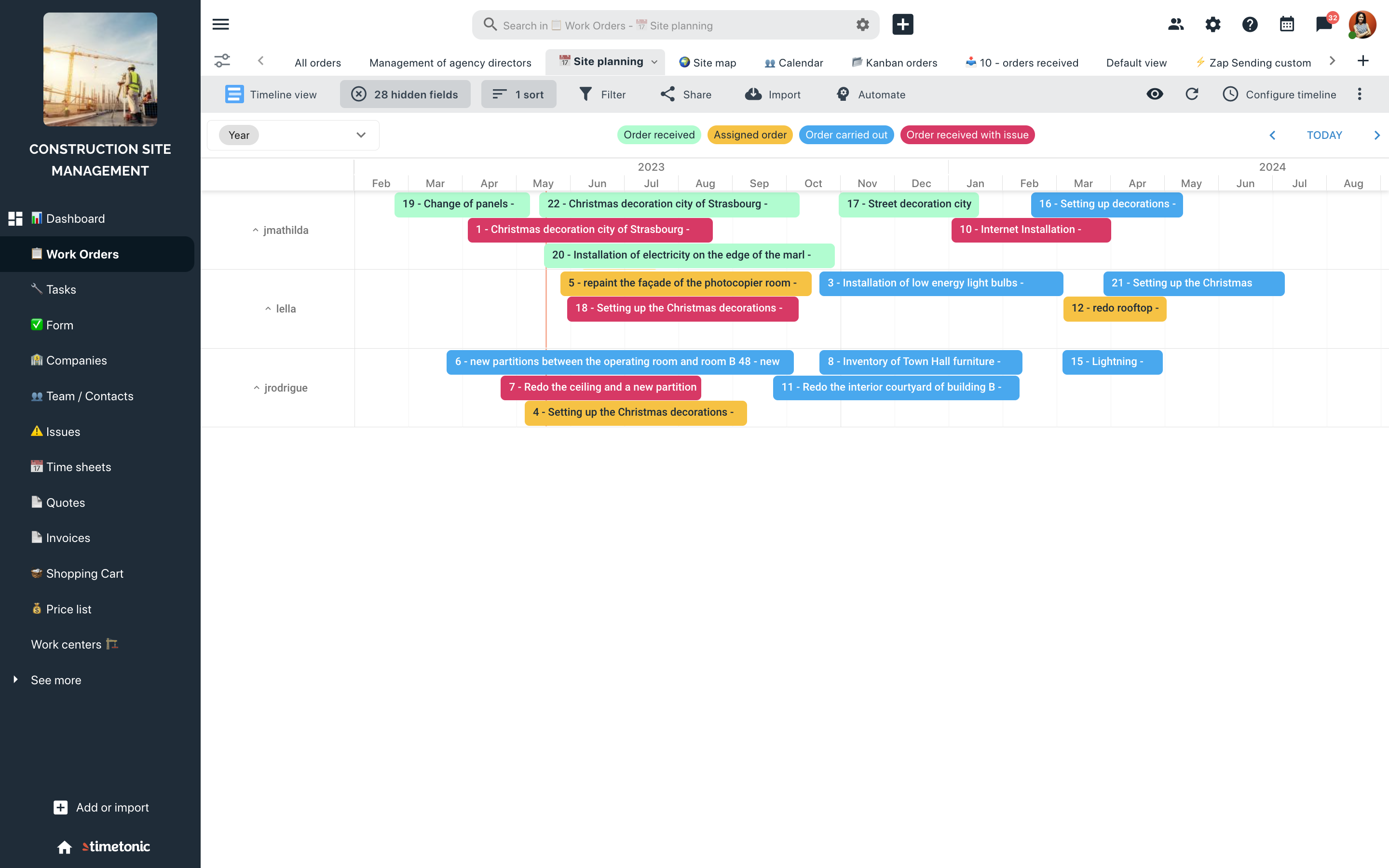Open the Year scale dropdown
1389x868 pixels.
pos(293,135)
